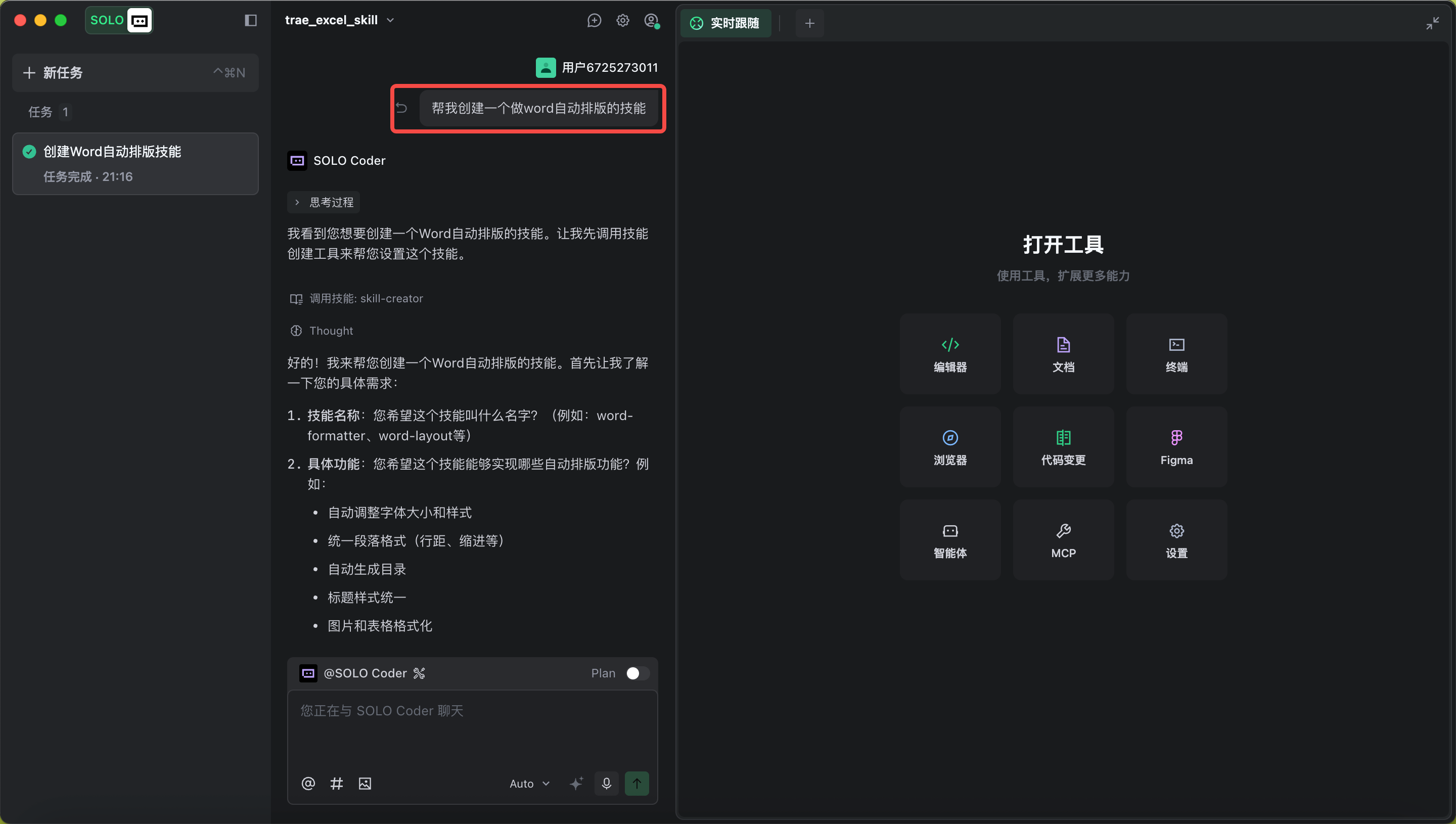Click the microphone voice input button

point(606,783)
